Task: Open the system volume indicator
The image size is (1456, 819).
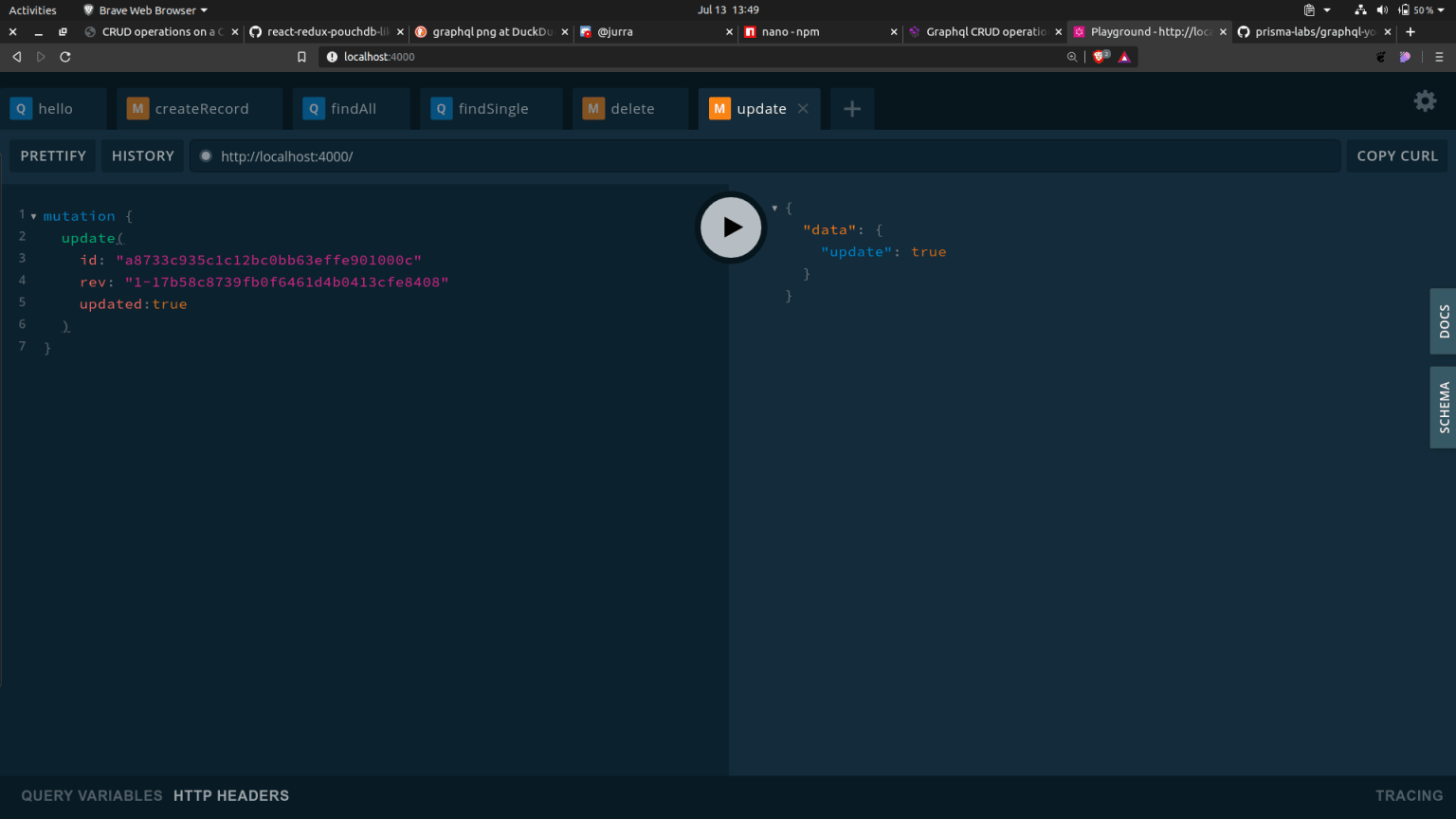Action: point(1382,10)
